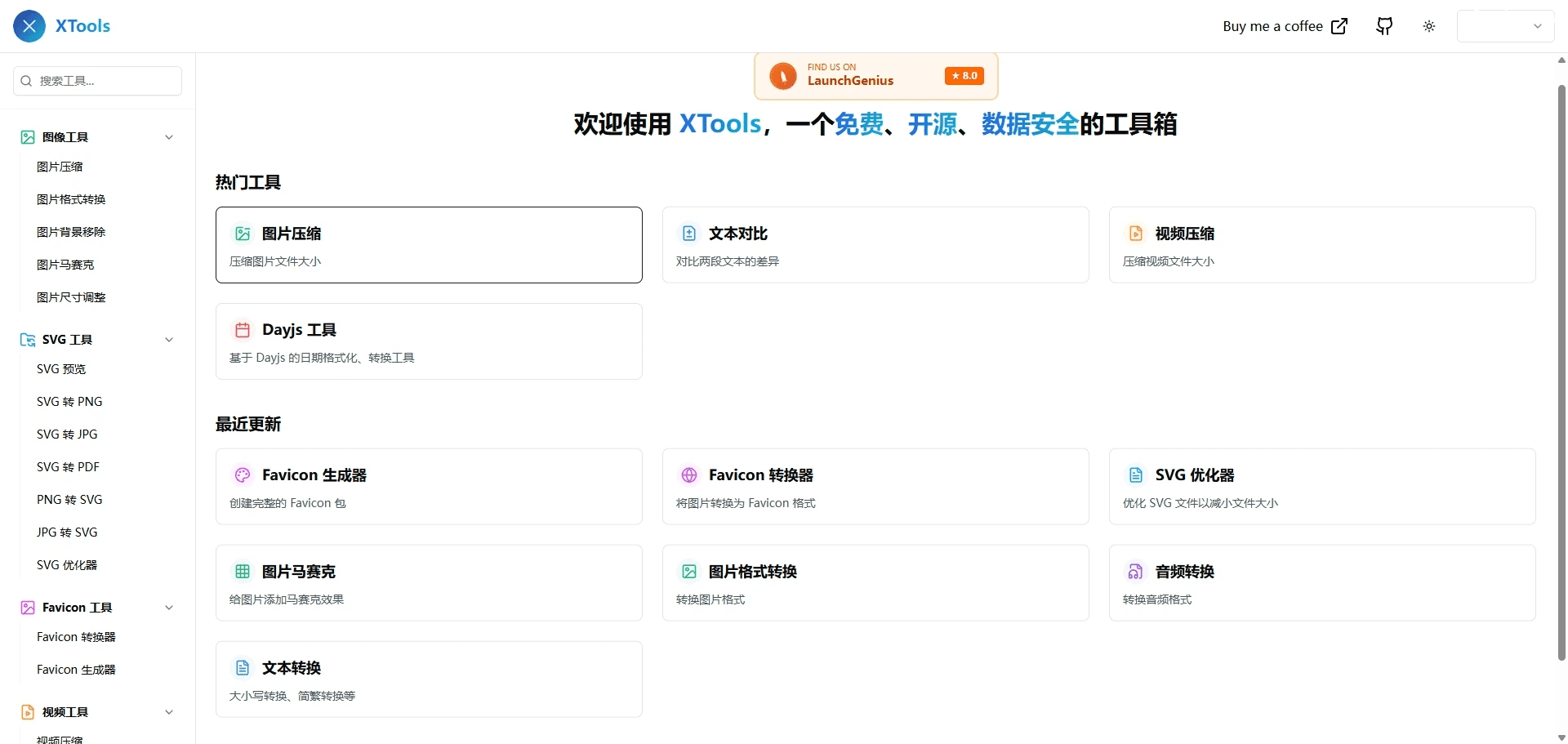
Task: Open the 图片格式转换 card title
Action: click(x=753, y=572)
